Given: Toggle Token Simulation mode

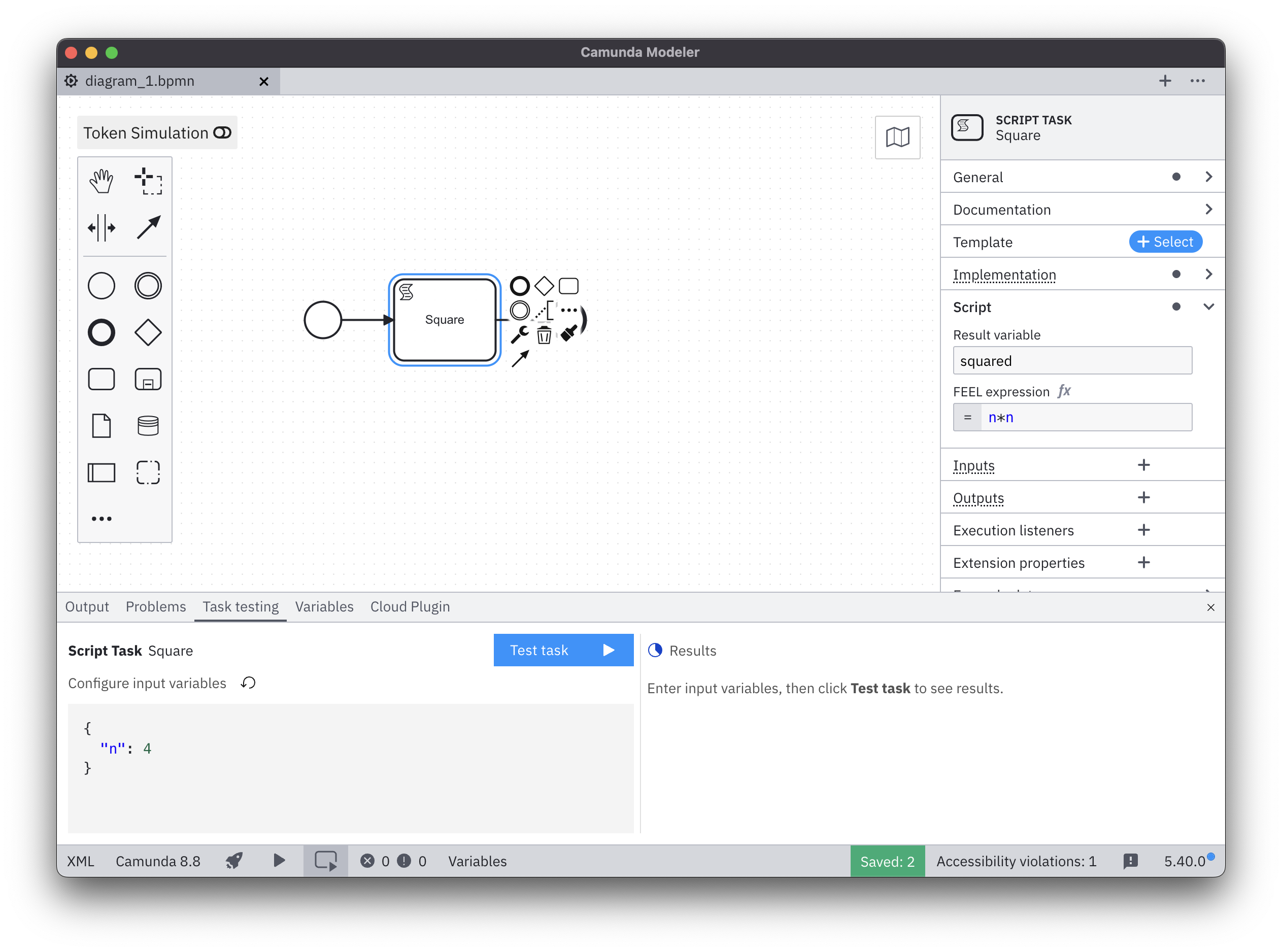Looking at the screenshot, I should tap(222, 132).
